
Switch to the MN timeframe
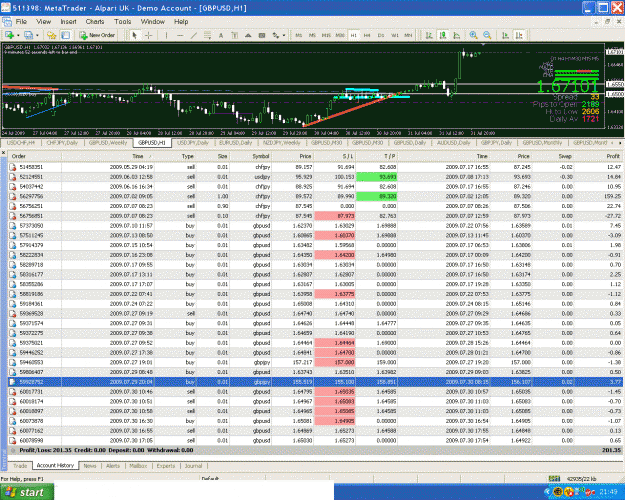pos(408,35)
